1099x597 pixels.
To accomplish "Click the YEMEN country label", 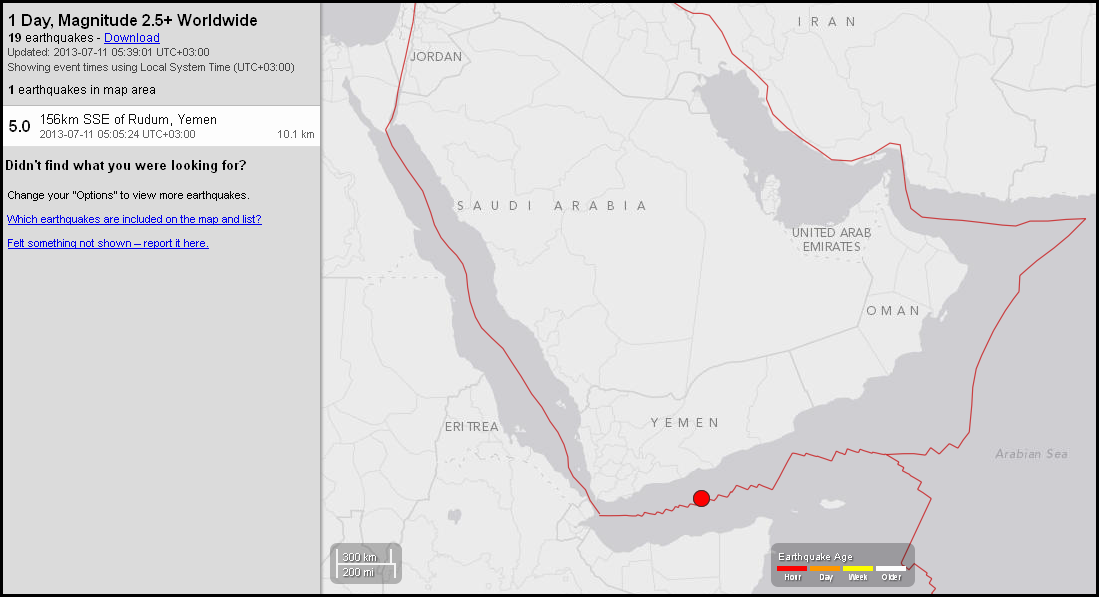I will click(x=684, y=423).
